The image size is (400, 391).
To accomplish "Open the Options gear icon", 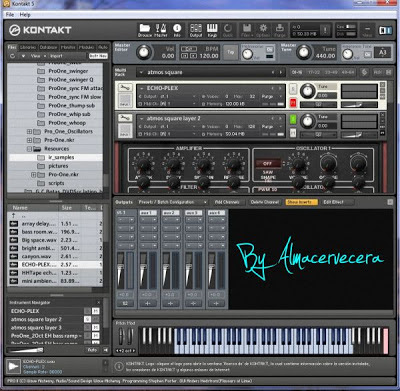I will [263, 30].
